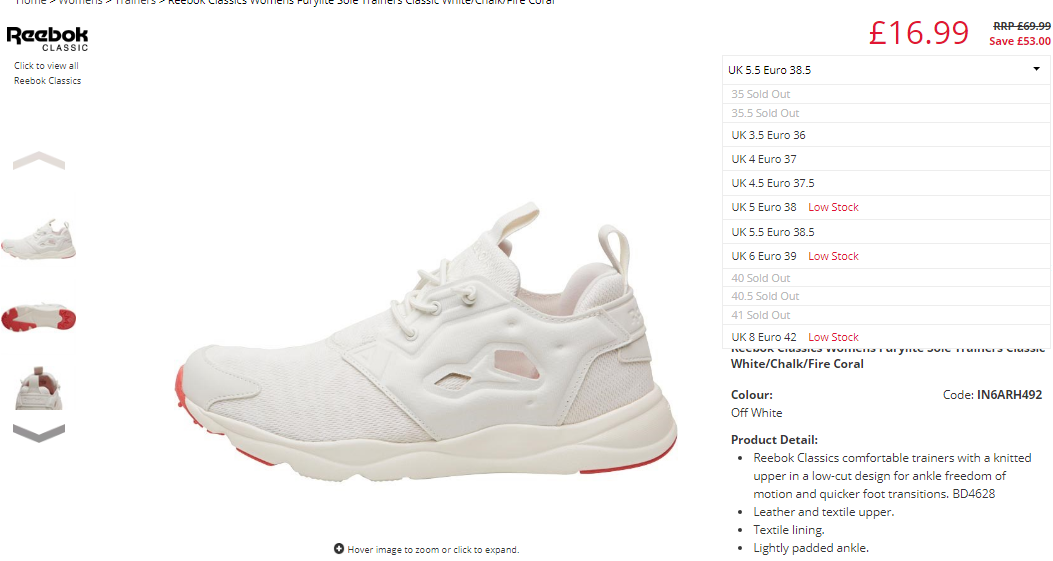Pick UK 6 Euro 39 size option

tap(886, 256)
